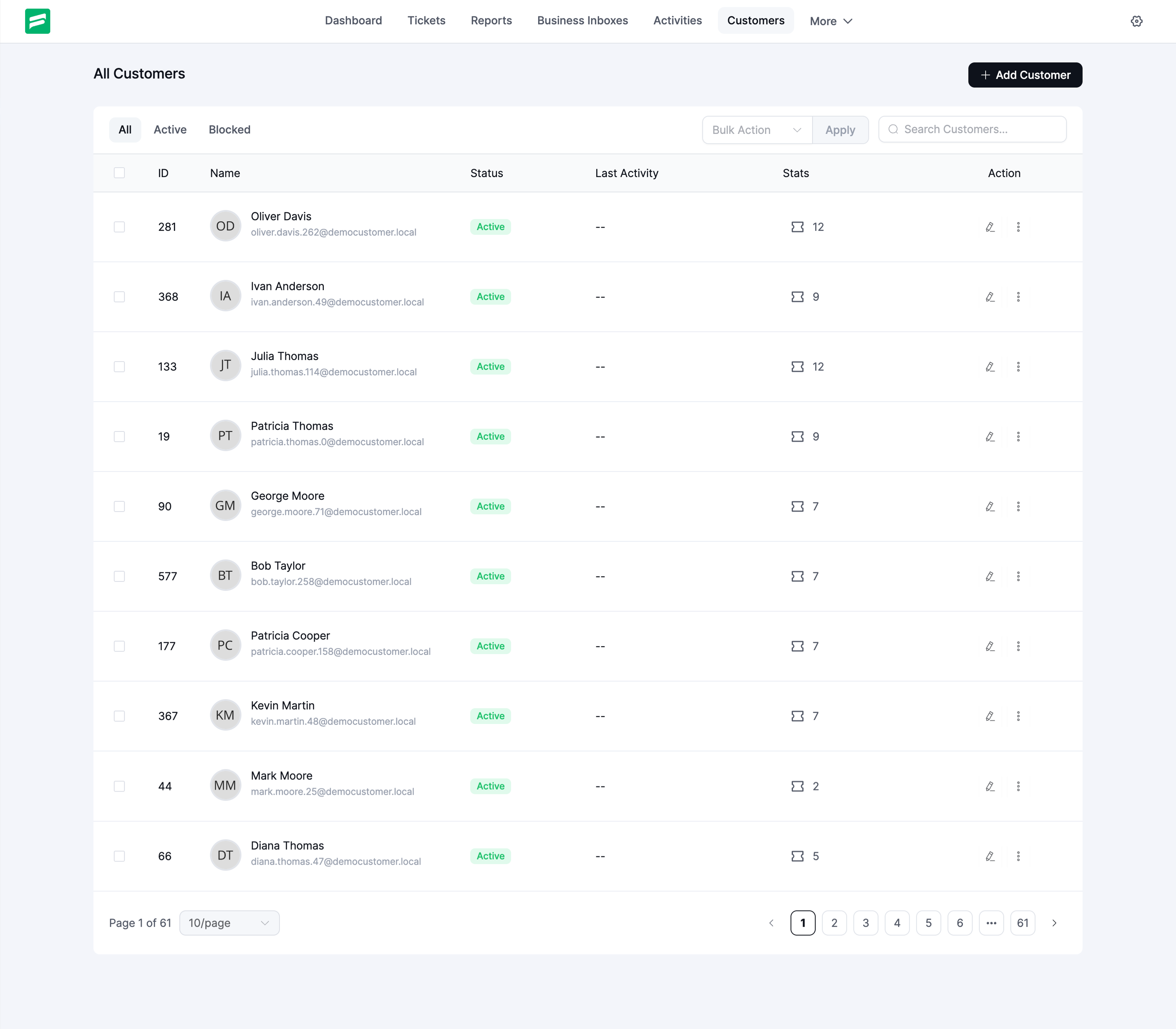Screen dimensions: 1176x1029
Task: Open the three-dot menu for Ivan Anderson
Action: (x=1018, y=297)
